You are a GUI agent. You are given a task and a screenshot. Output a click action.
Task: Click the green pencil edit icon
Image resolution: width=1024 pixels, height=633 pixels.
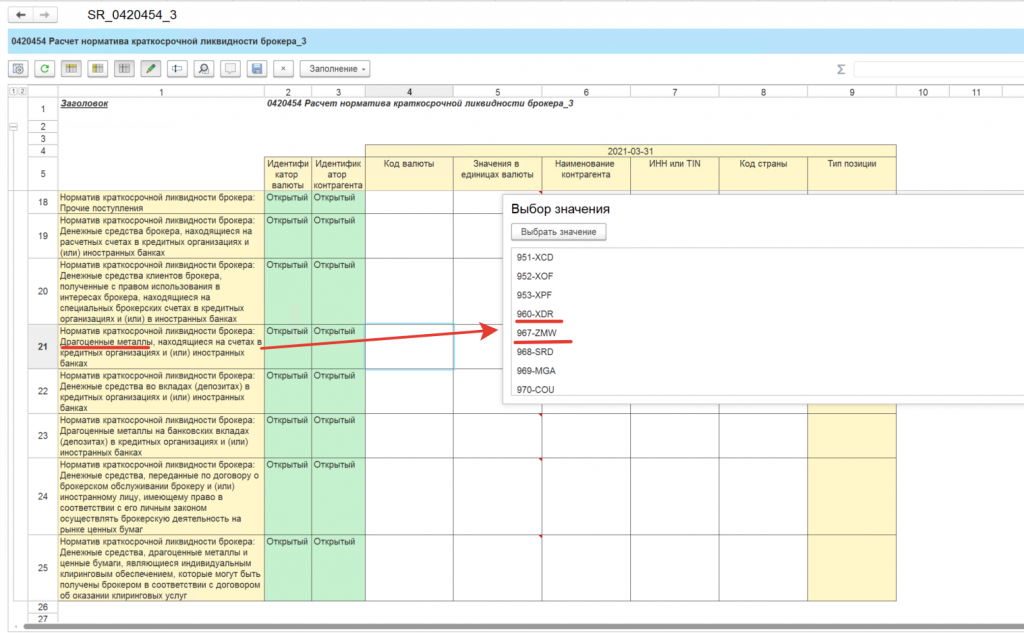(x=150, y=69)
